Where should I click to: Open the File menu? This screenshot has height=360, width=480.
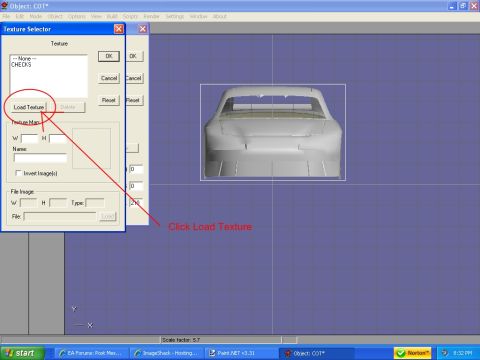point(6,16)
